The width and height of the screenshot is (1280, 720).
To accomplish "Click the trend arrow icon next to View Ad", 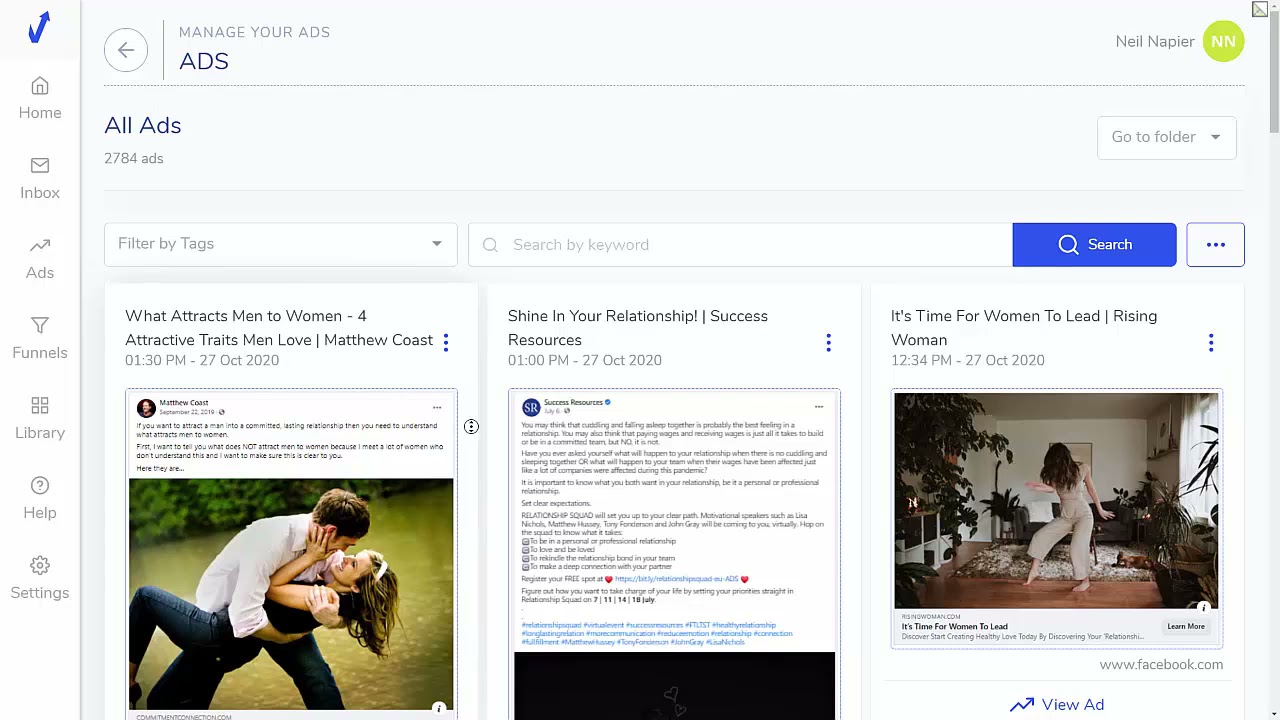I will click(1022, 705).
